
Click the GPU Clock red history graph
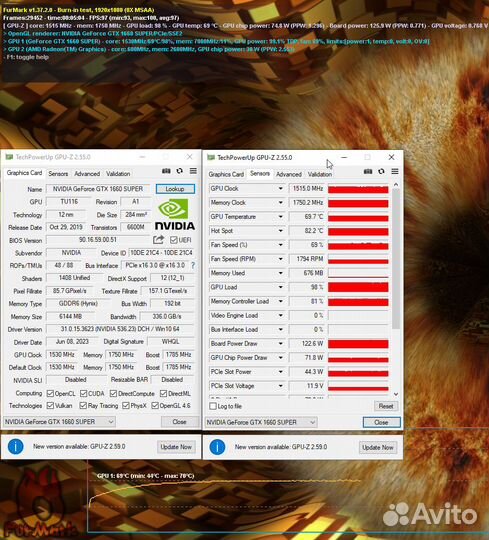(358, 189)
